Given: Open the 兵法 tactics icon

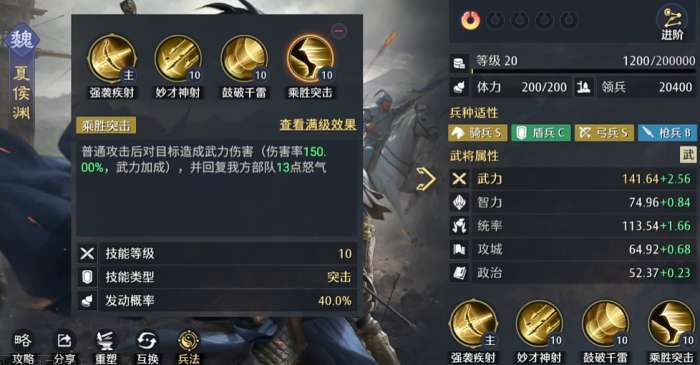Looking at the screenshot, I should [x=189, y=347].
